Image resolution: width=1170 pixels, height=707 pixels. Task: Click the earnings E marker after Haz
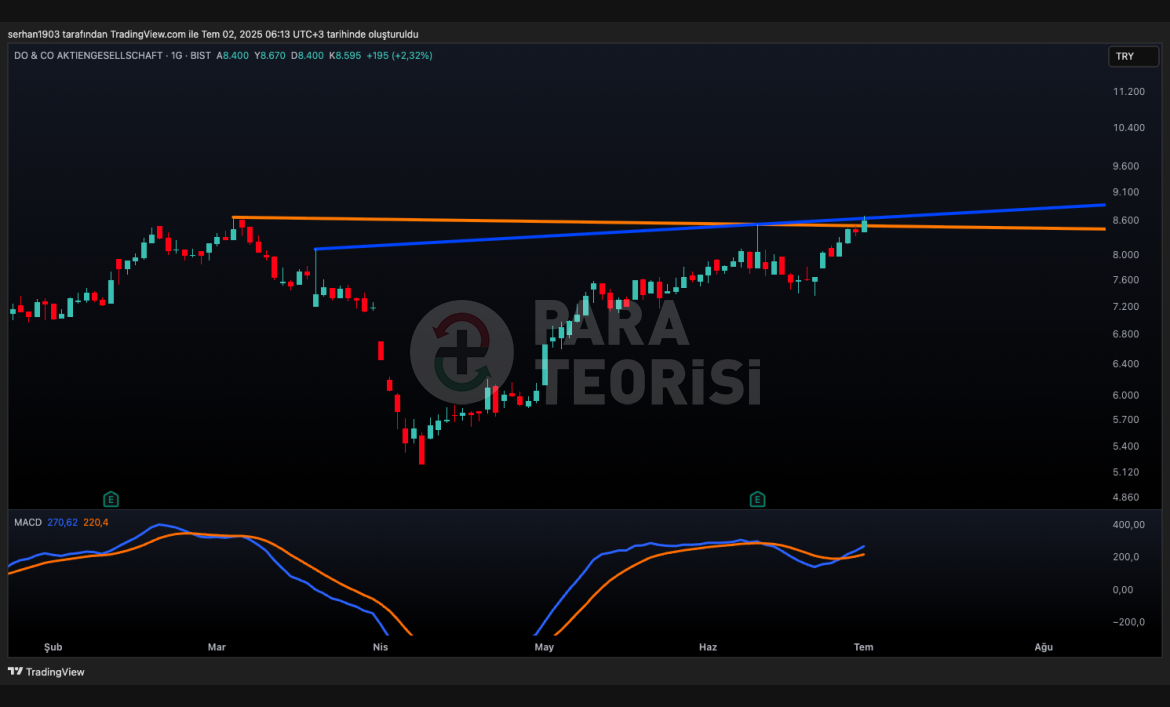coord(757,499)
